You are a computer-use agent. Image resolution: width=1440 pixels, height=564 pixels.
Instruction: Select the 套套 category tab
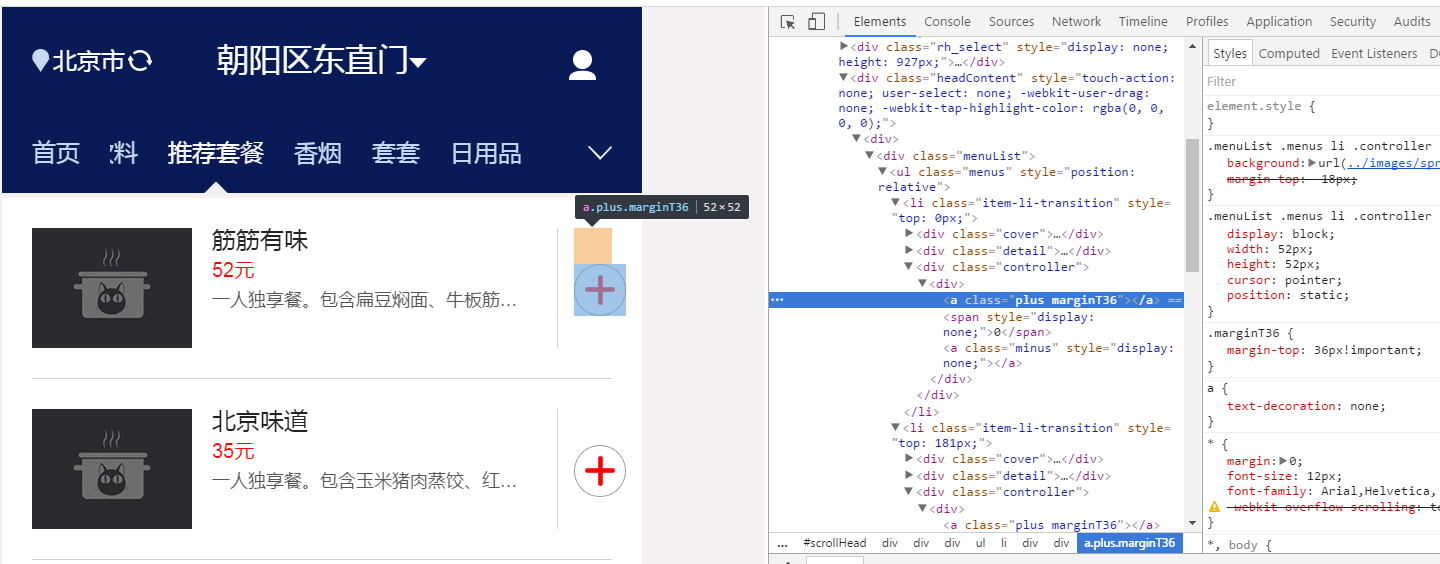coord(396,153)
